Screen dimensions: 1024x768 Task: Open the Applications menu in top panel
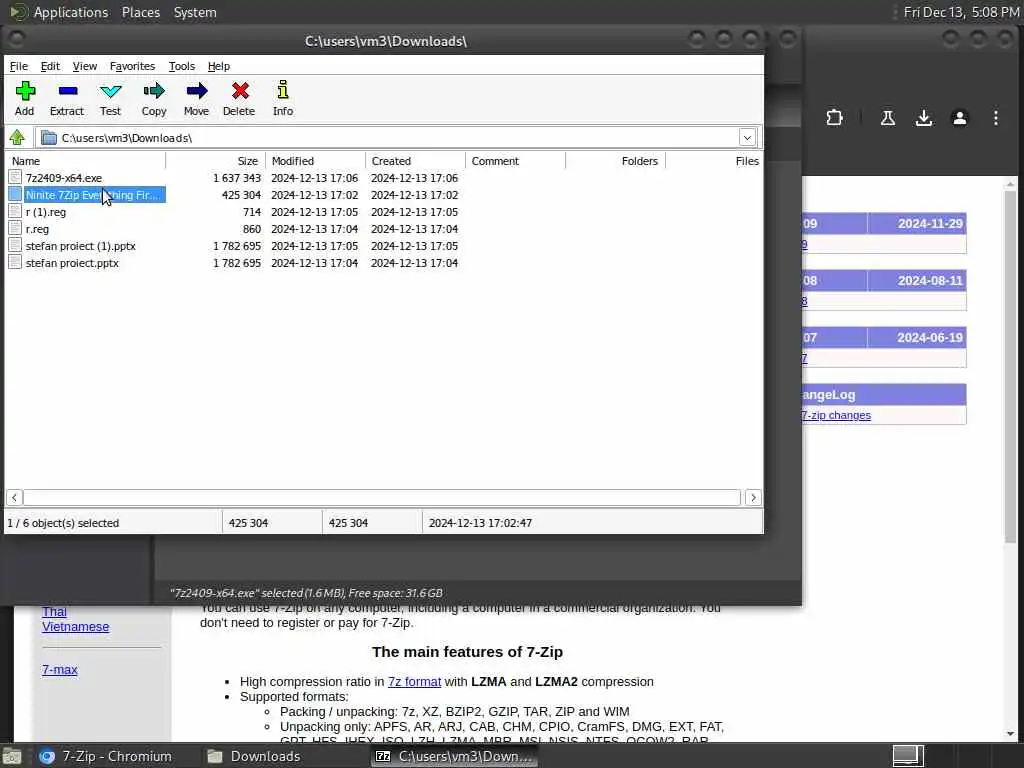(71, 12)
